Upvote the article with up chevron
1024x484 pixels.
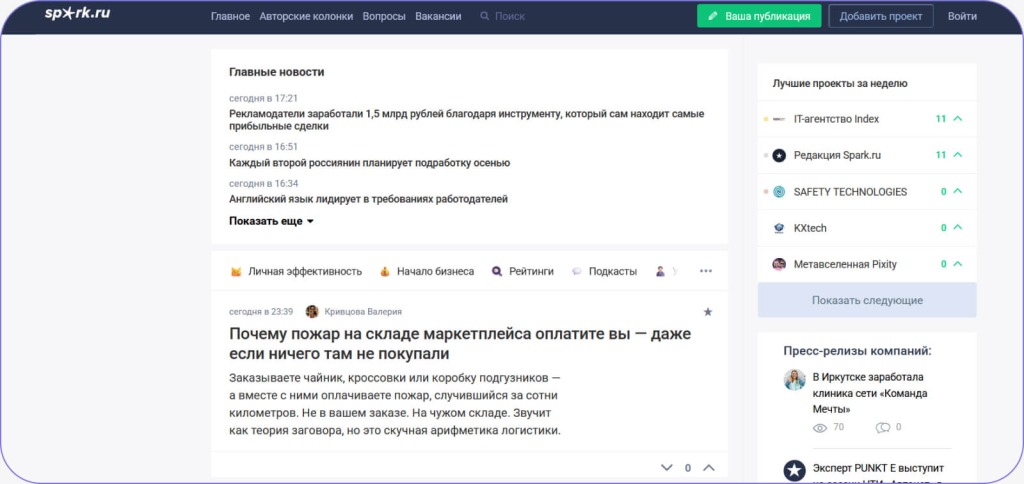tap(709, 468)
